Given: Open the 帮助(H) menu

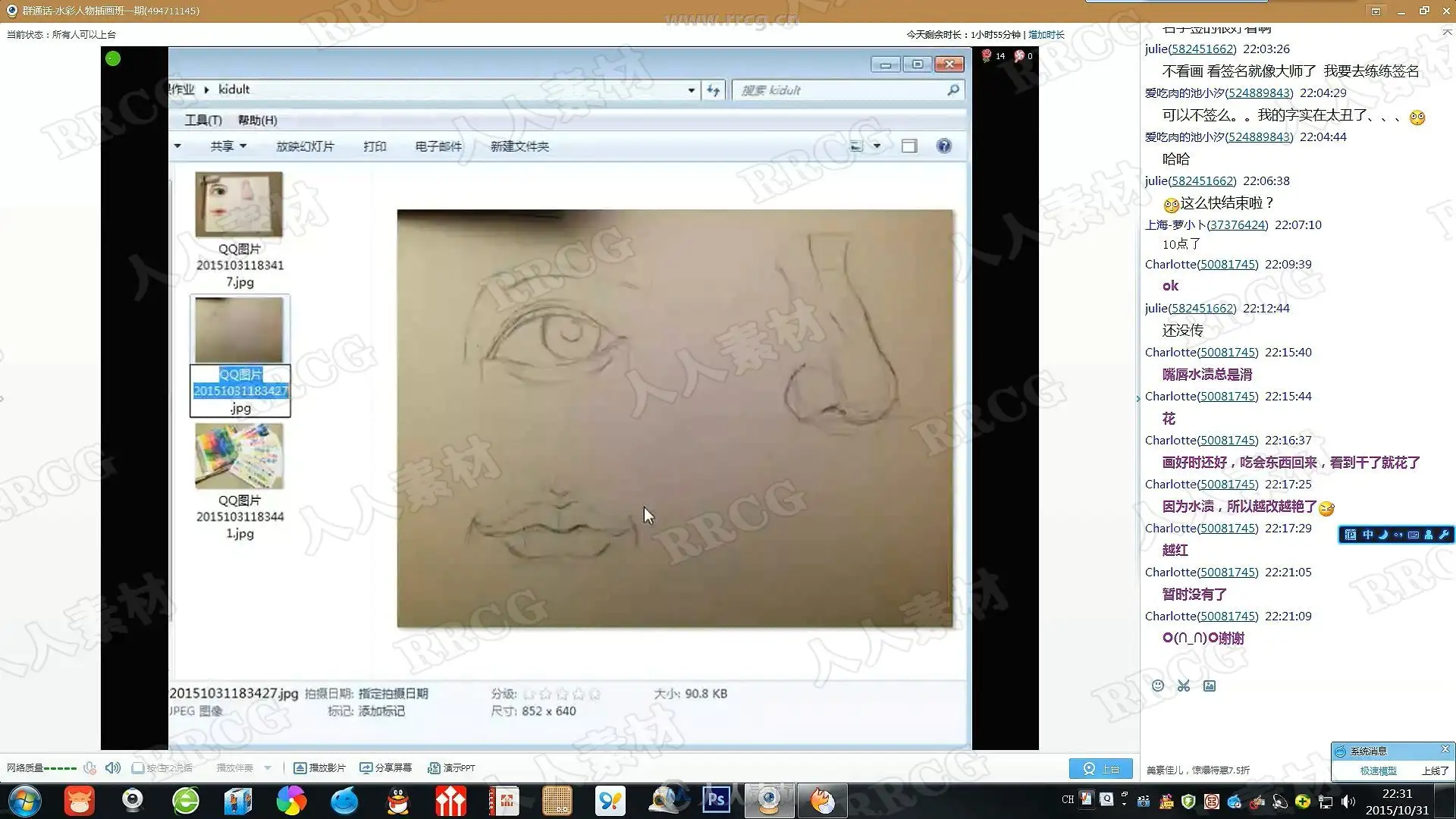Looking at the screenshot, I should [257, 121].
